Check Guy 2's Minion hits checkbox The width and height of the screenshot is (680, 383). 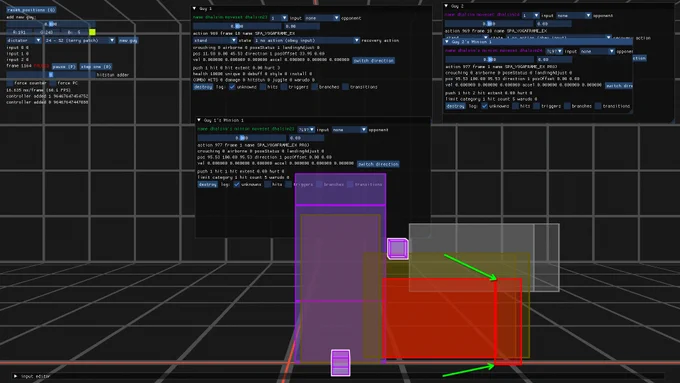(x=515, y=106)
